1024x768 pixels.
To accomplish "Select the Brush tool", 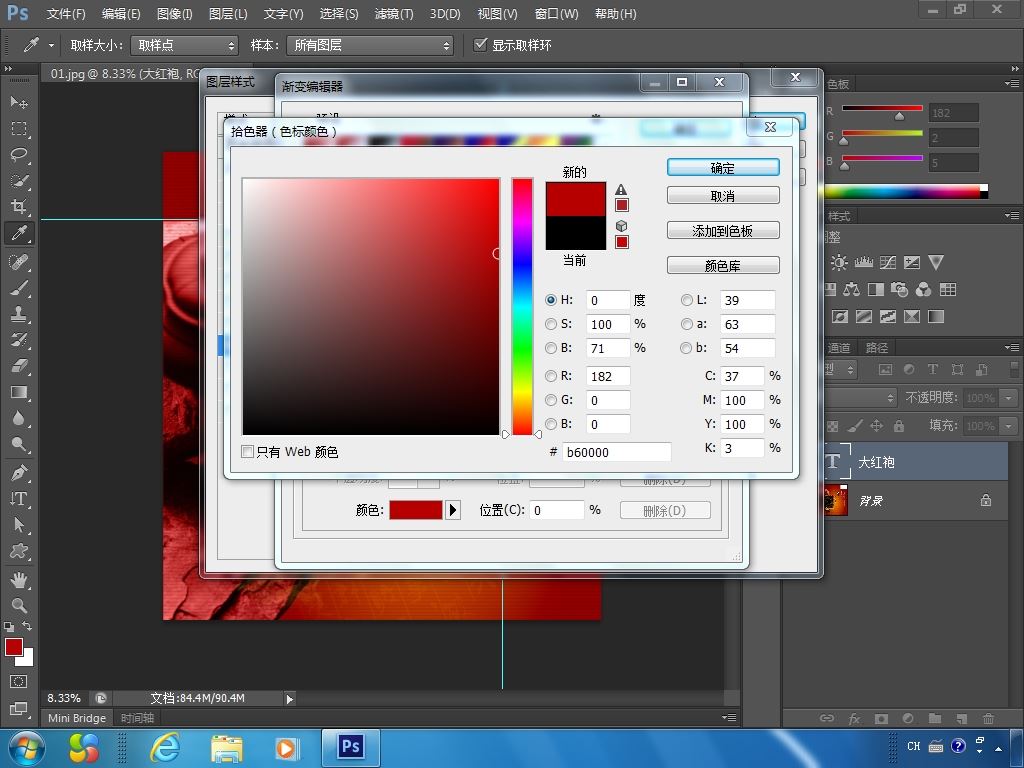I will [x=19, y=288].
